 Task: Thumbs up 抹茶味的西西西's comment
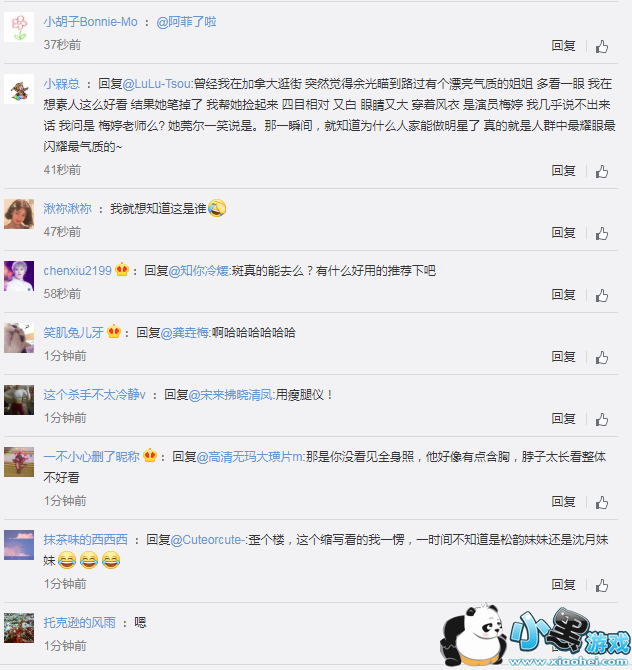coord(602,585)
